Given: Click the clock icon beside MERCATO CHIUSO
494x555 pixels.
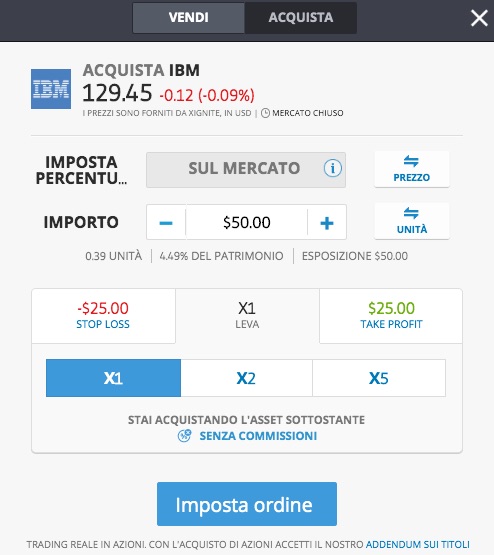Looking at the screenshot, I should pos(265,113).
